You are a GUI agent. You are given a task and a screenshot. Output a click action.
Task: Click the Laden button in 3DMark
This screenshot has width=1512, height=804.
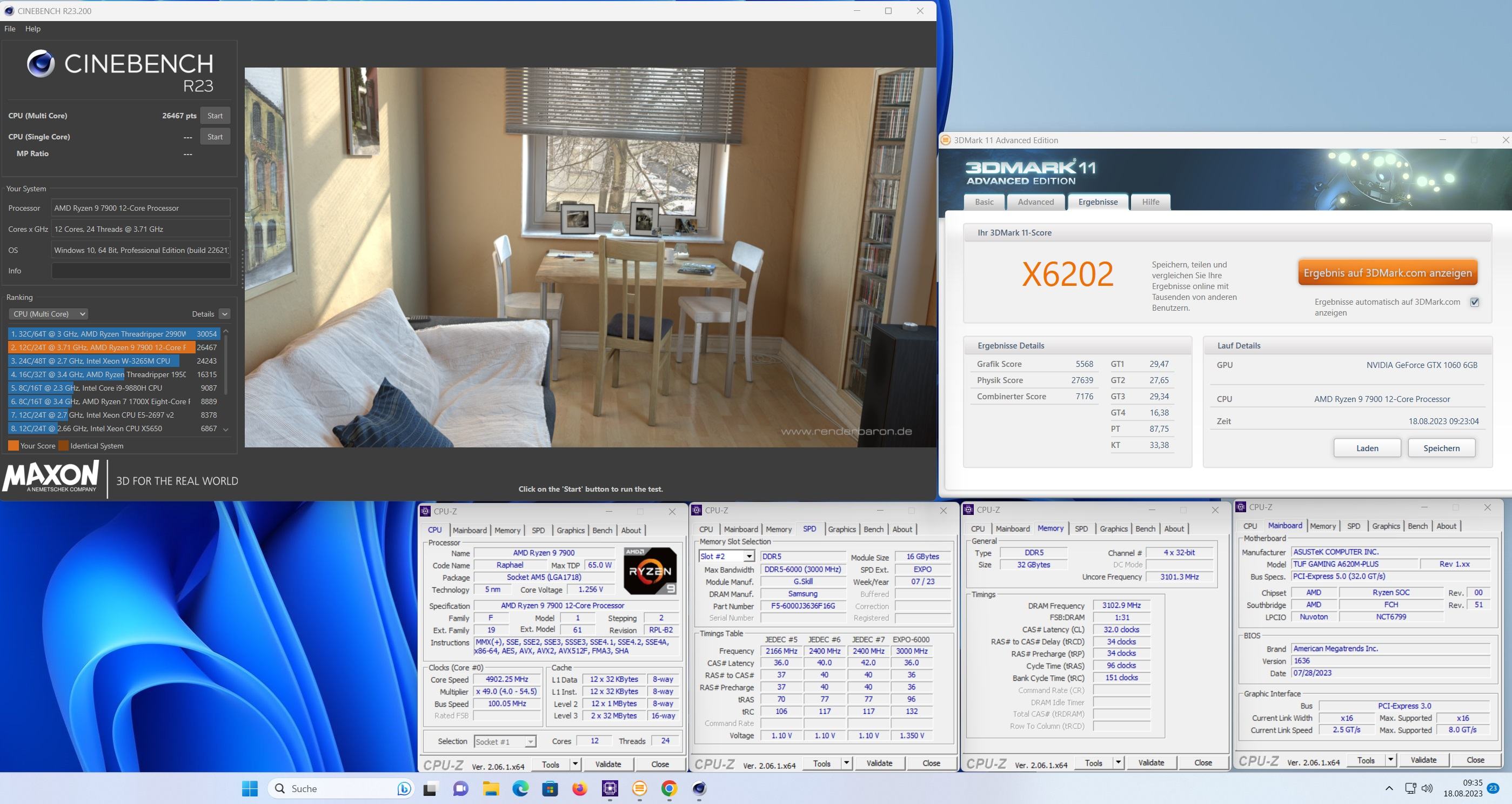point(1367,448)
